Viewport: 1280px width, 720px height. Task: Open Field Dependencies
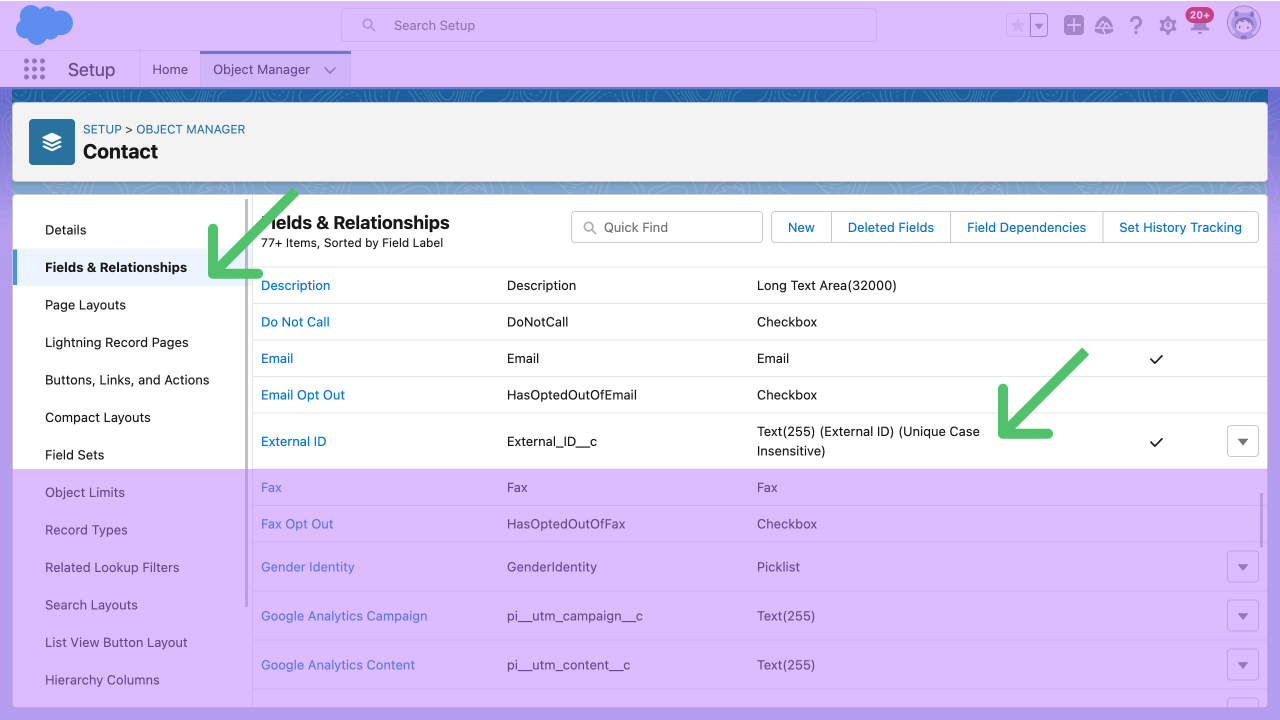coord(1026,227)
